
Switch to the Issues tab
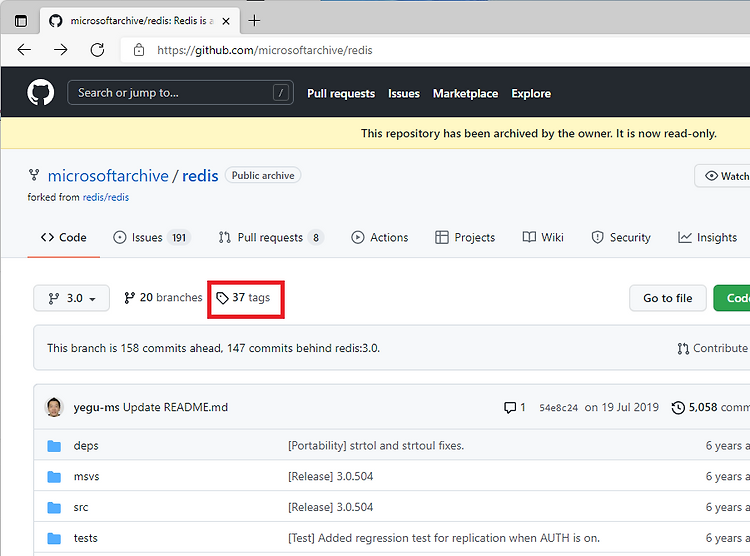pos(152,237)
